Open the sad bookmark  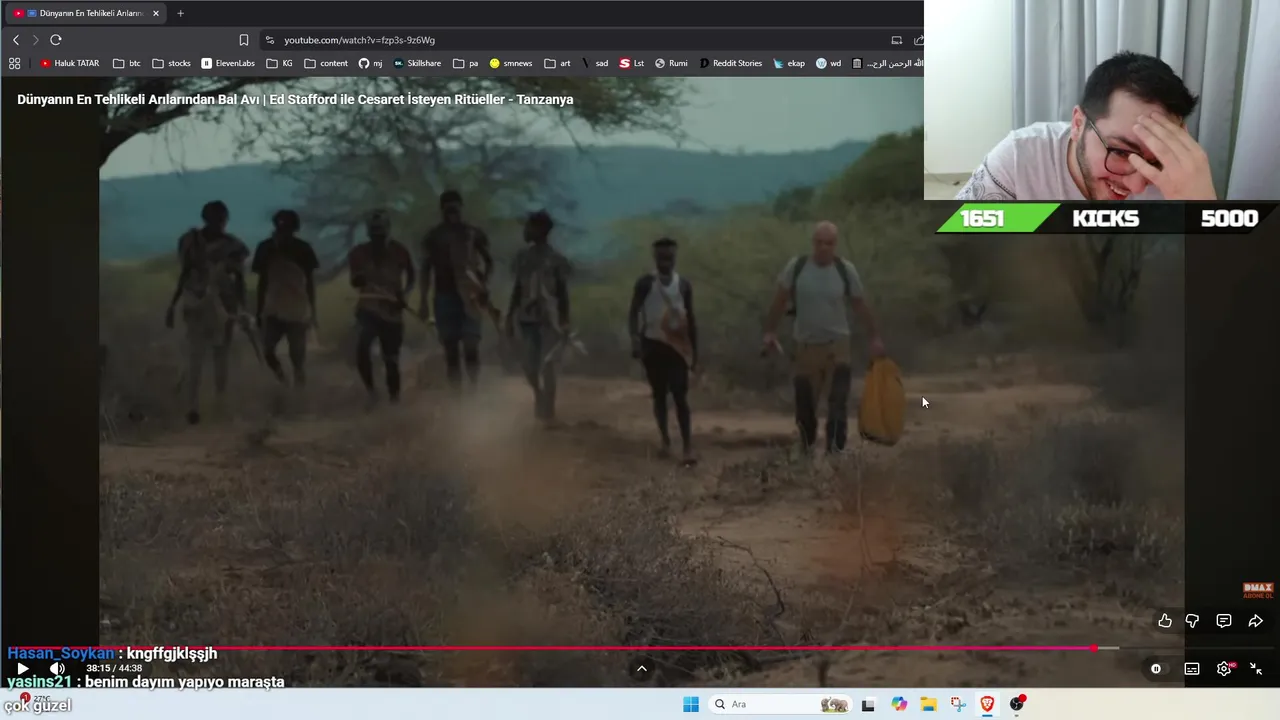point(595,63)
